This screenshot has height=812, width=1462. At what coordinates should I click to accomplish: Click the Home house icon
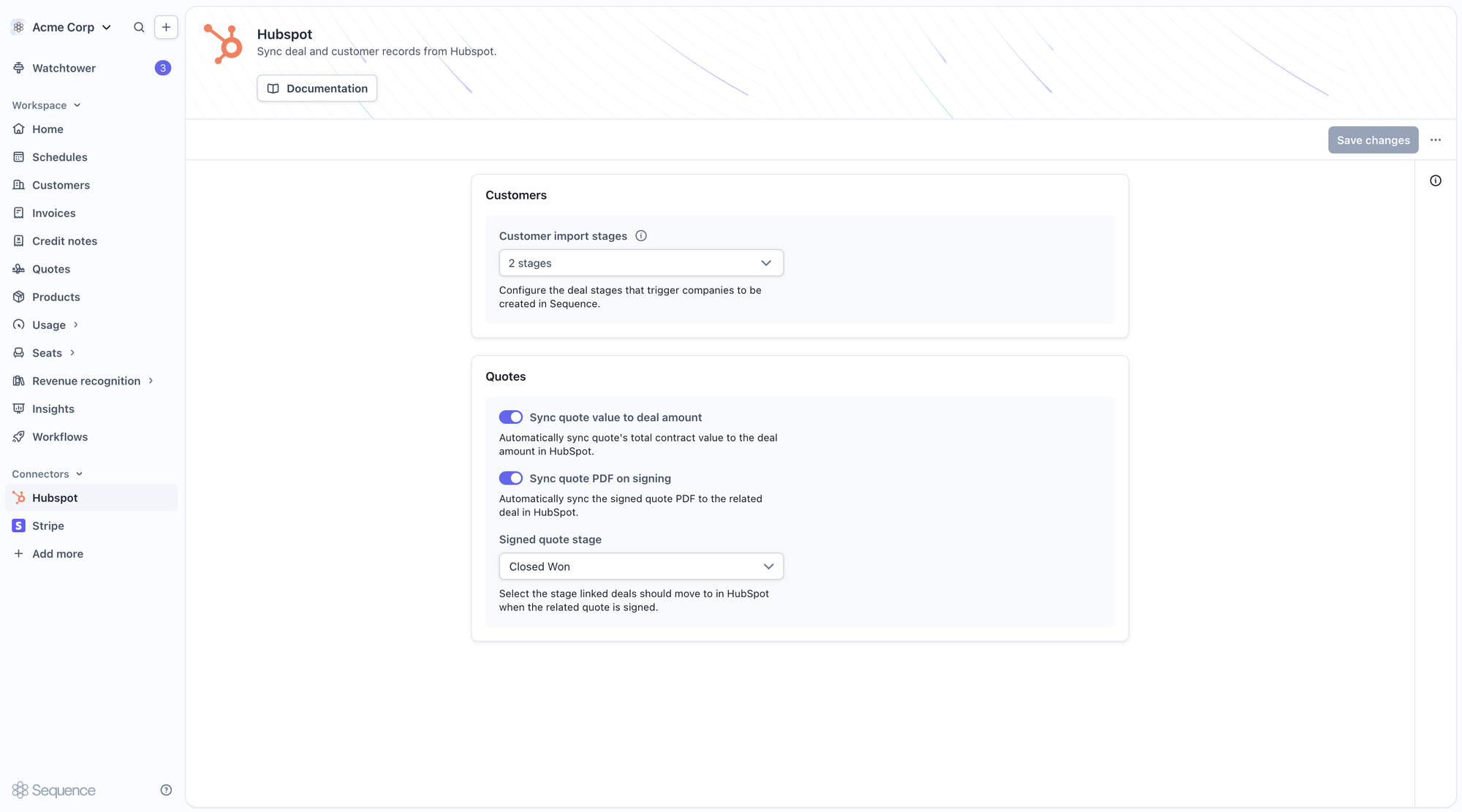coord(19,129)
